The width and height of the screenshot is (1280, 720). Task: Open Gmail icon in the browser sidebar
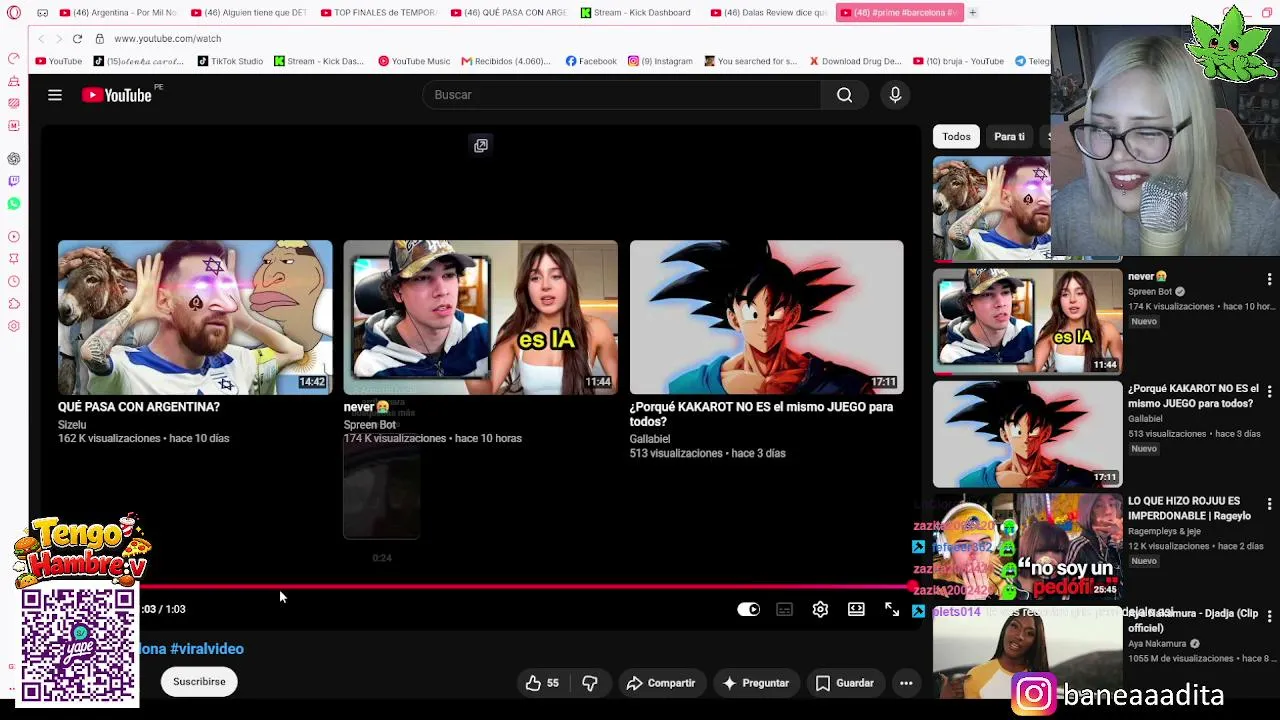14,125
